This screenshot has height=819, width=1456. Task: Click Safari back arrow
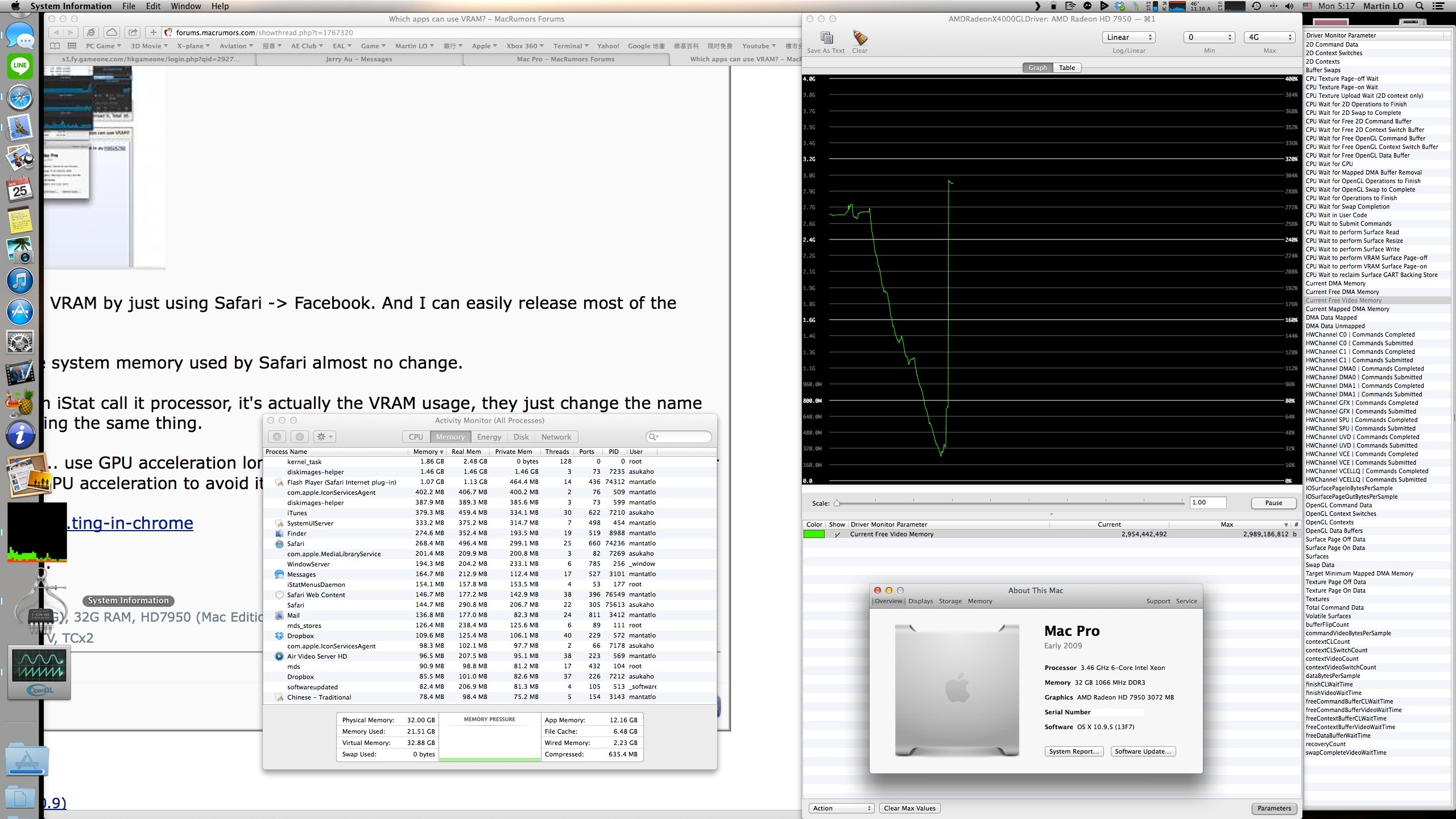tap(55, 32)
